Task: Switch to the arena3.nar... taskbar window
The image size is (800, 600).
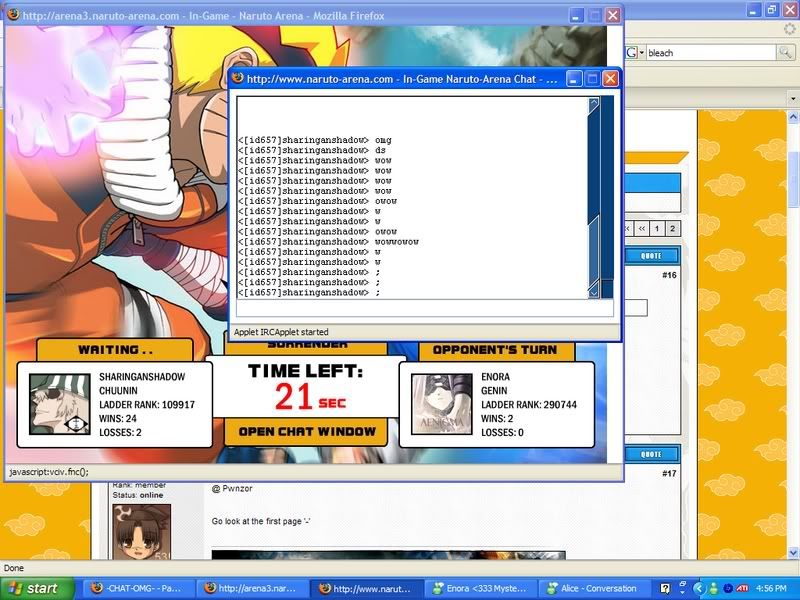Action: (253, 588)
